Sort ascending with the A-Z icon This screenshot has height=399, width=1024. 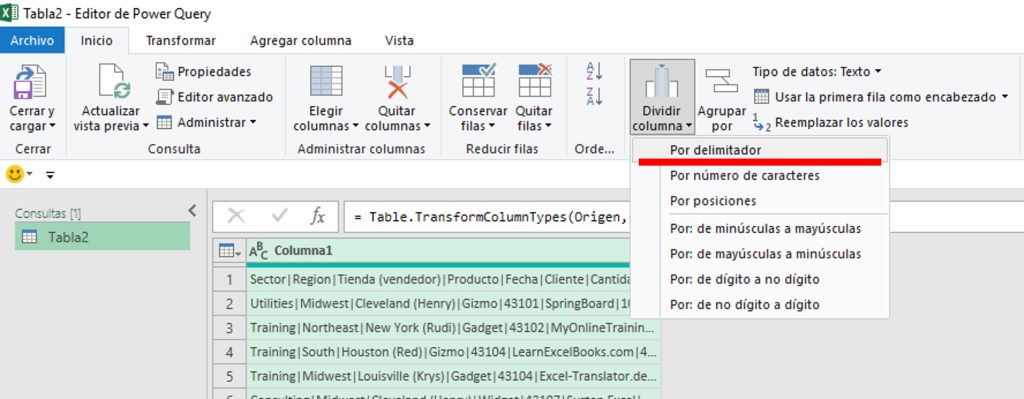coord(594,71)
